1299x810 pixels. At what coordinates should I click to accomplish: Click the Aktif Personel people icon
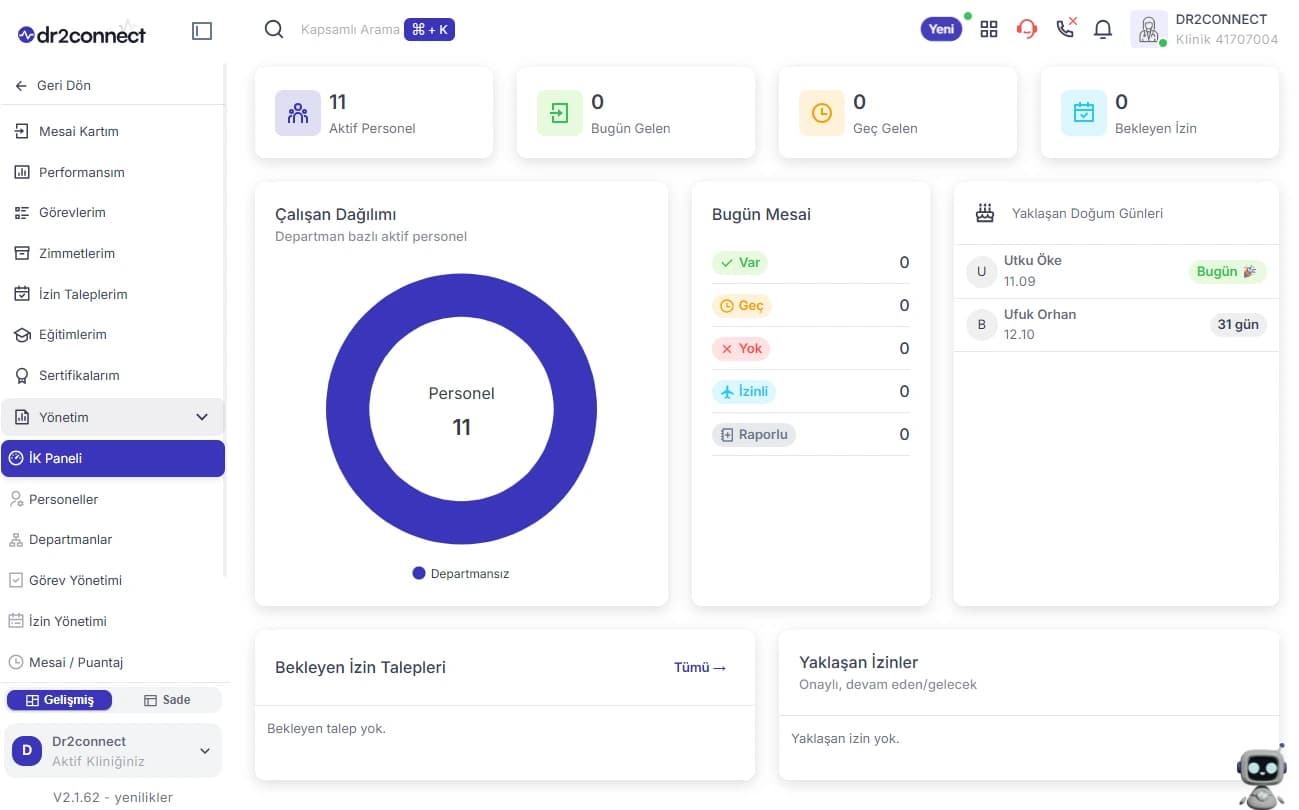(298, 113)
